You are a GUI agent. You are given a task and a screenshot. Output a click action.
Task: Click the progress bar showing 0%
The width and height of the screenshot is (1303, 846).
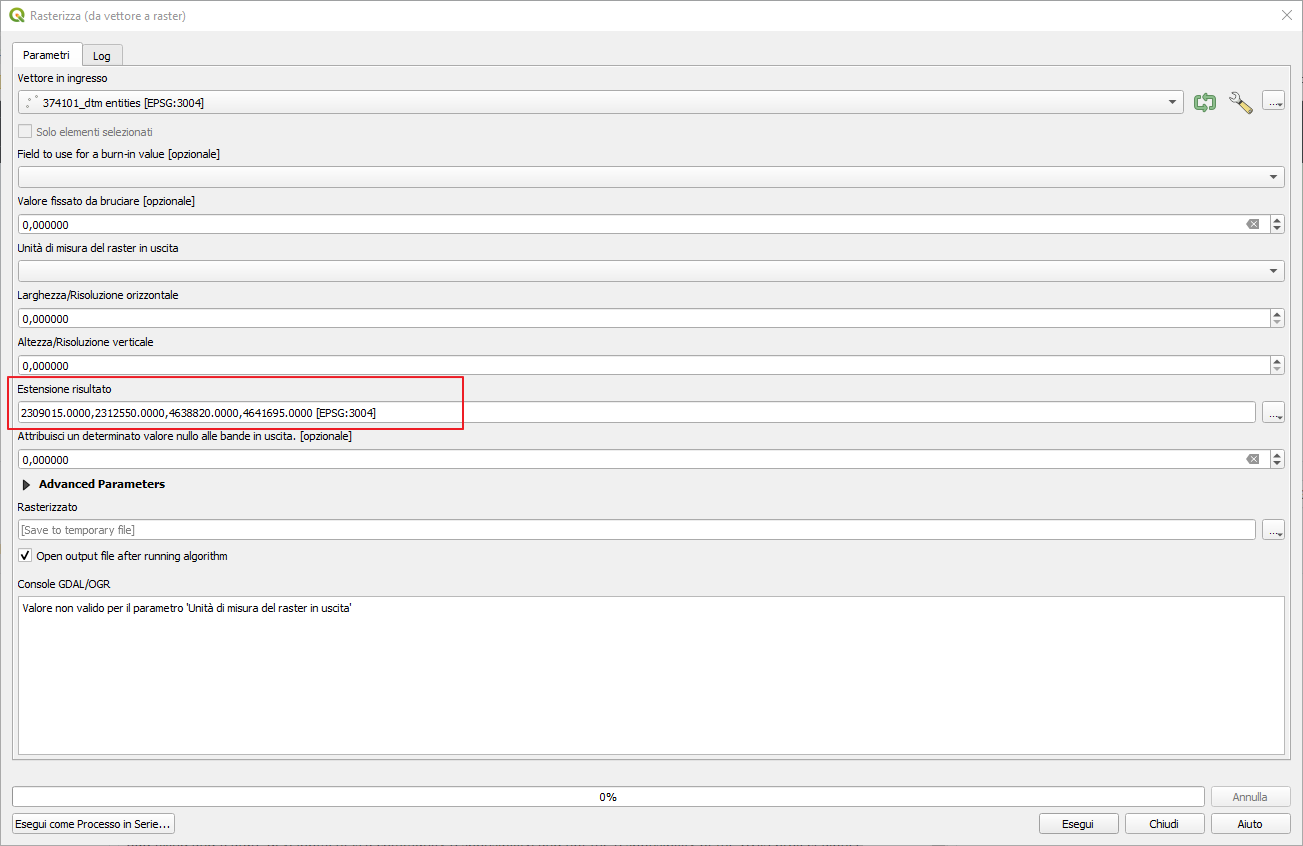tap(608, 797)
